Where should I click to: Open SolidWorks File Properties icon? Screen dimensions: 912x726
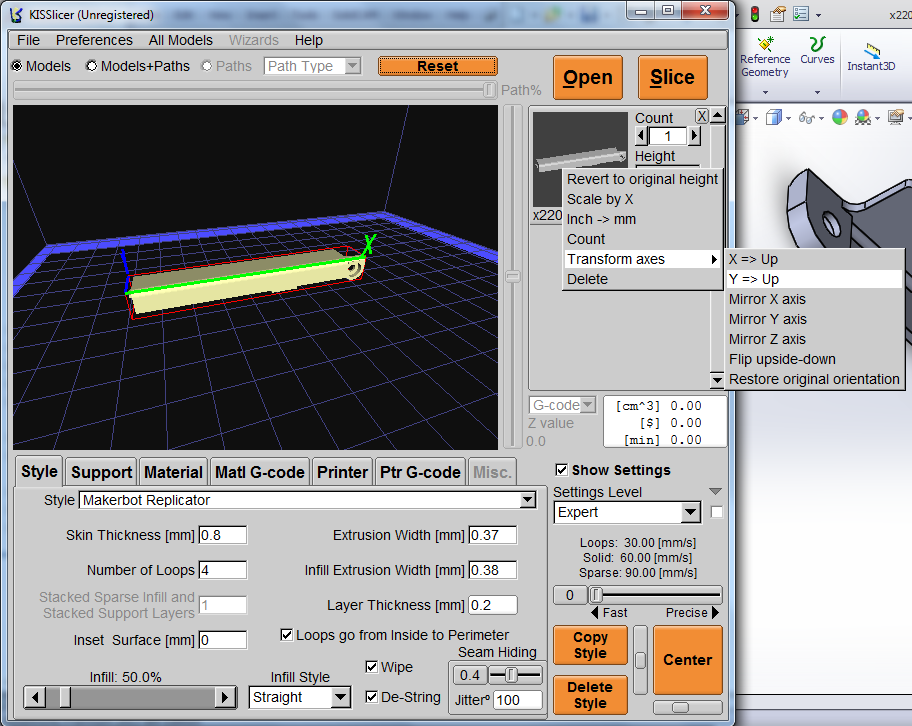(778, 14)
